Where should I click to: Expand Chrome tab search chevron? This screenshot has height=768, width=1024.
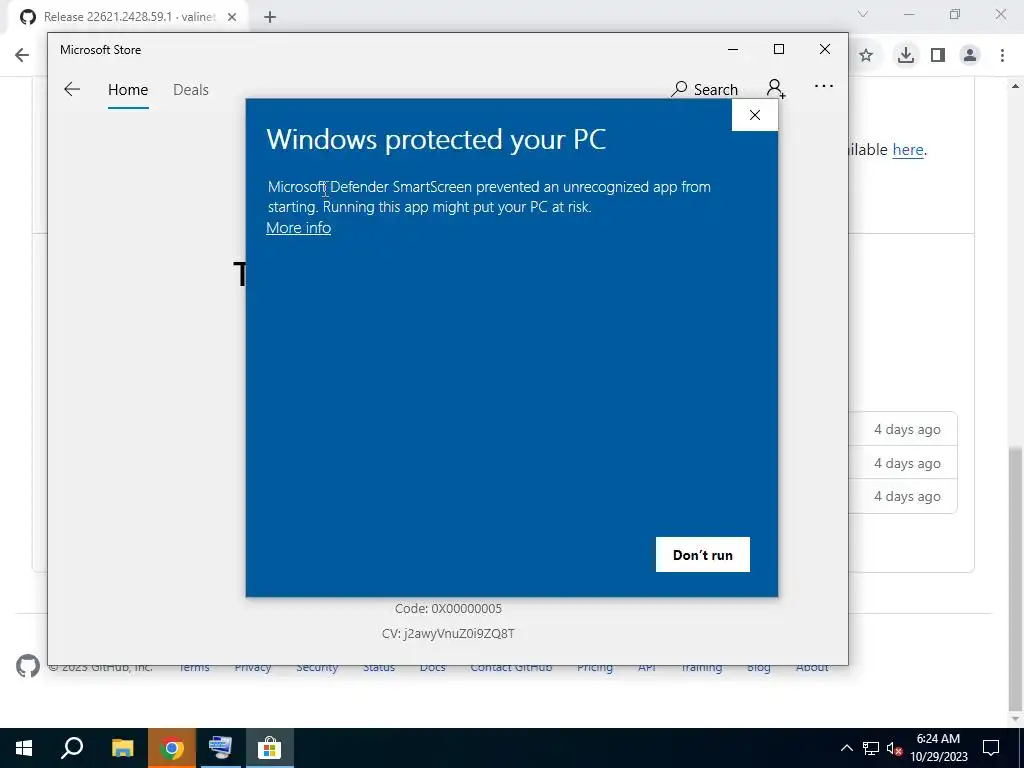[863, 14]
